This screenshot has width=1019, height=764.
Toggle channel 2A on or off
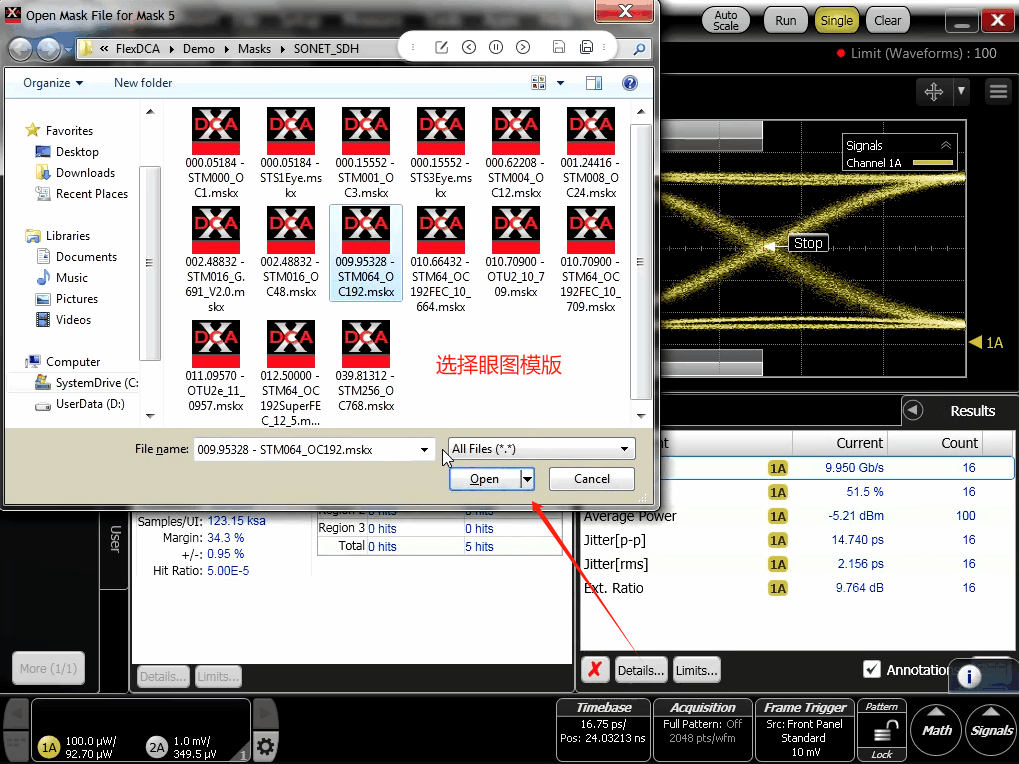click(x=156, y=747)
